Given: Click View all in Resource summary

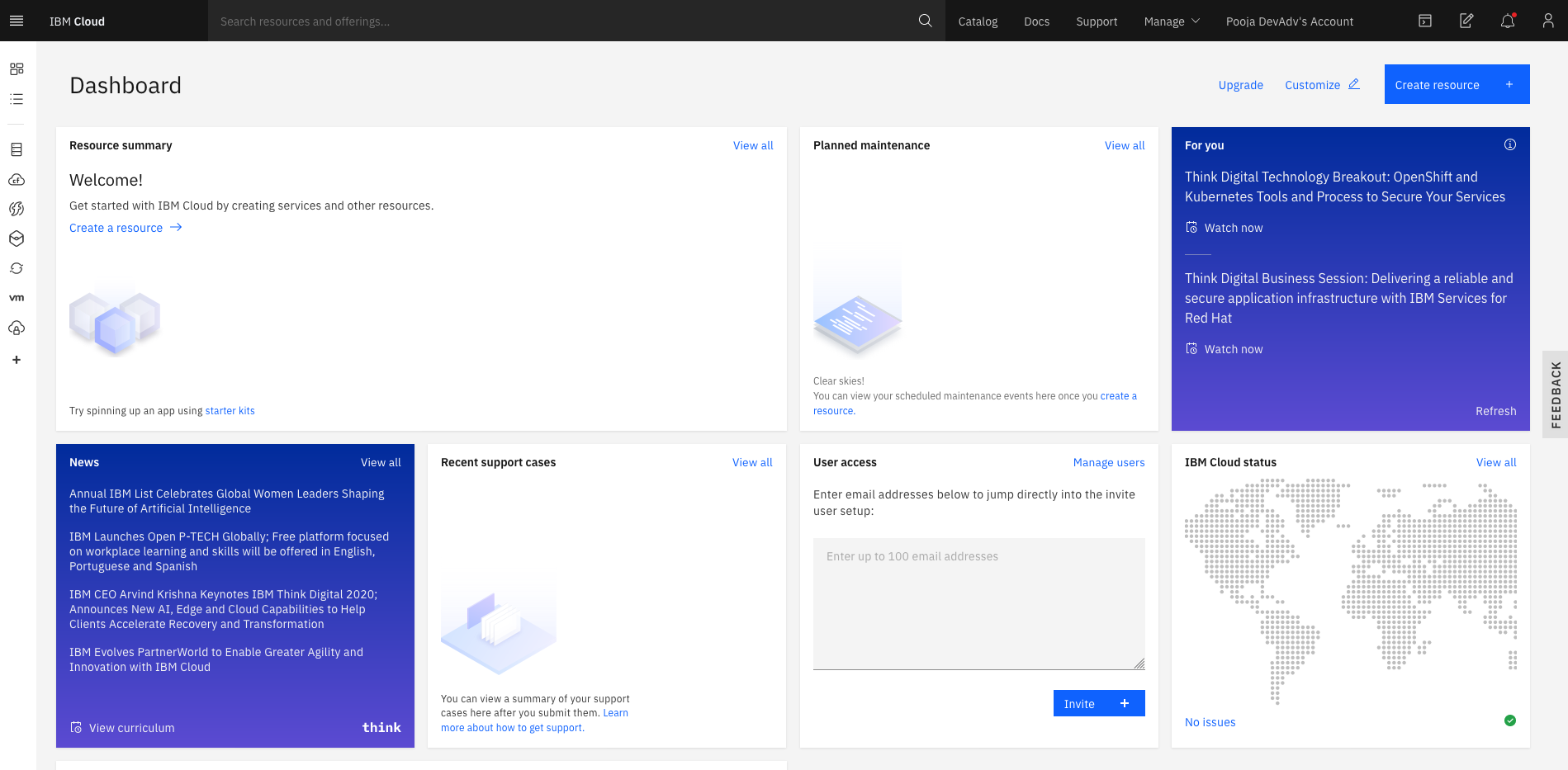Looking at the screenshot, I should pyautogui.click(x=753, y=145).
